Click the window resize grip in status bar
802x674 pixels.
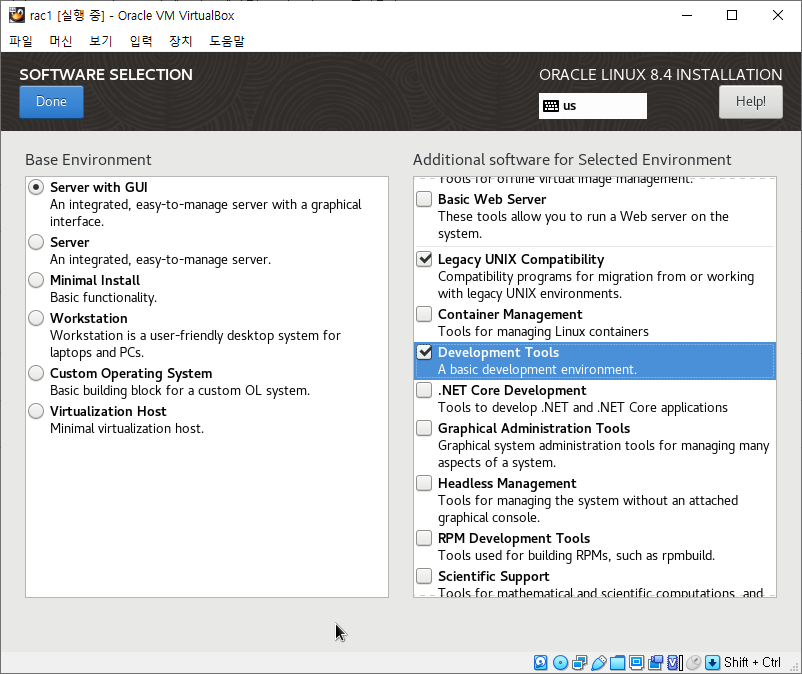[794, 667]
